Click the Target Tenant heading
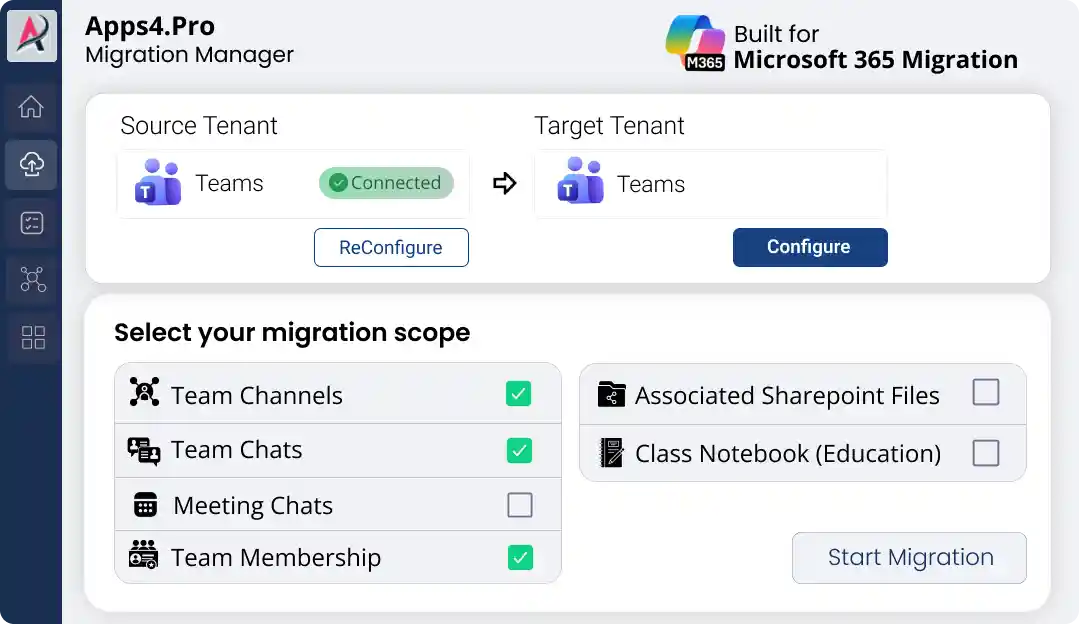Viewport: 1079px width, 624px height. click(609, 126)
